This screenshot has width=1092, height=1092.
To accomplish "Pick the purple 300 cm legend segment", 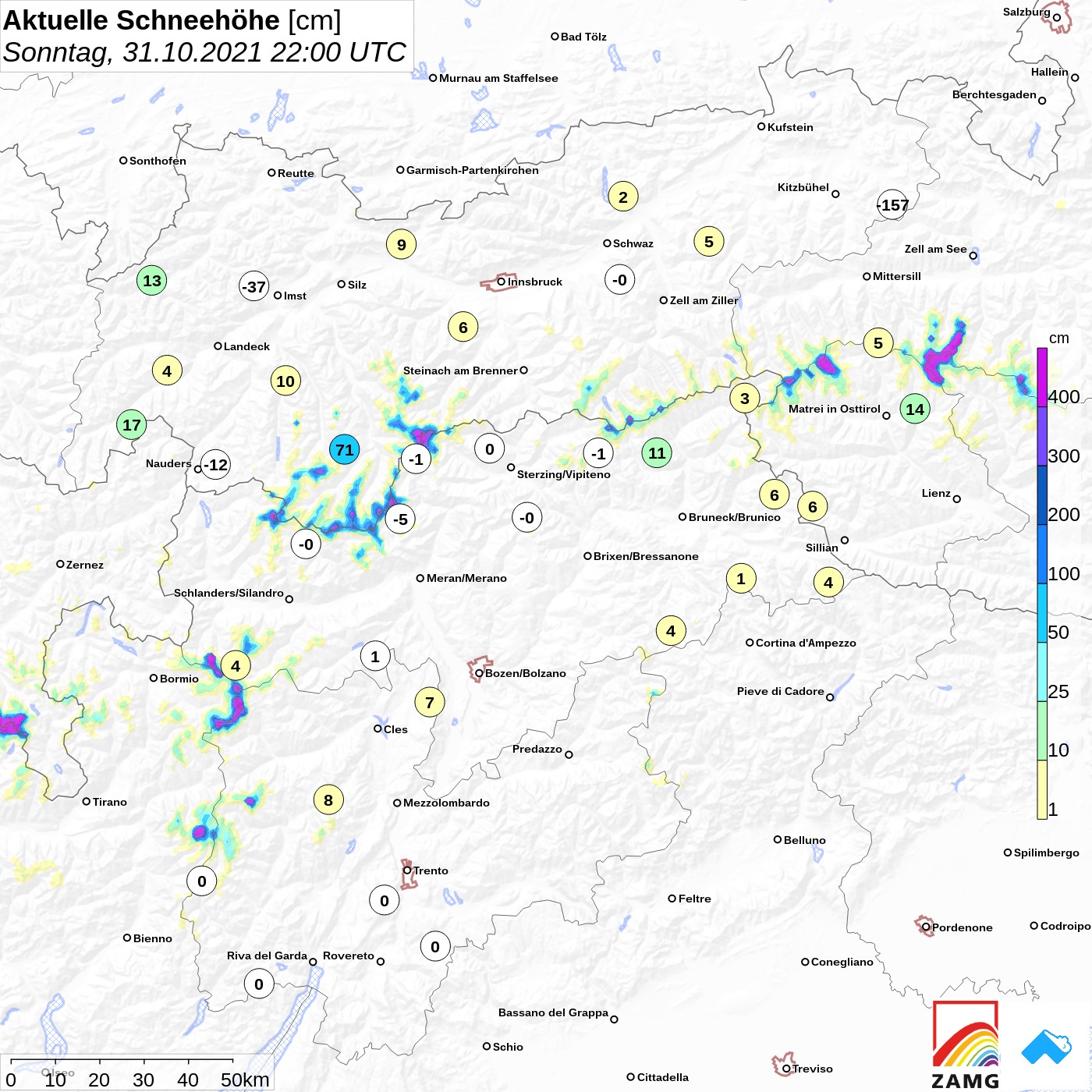I will pyautogui.click(x=1042, y=436).
